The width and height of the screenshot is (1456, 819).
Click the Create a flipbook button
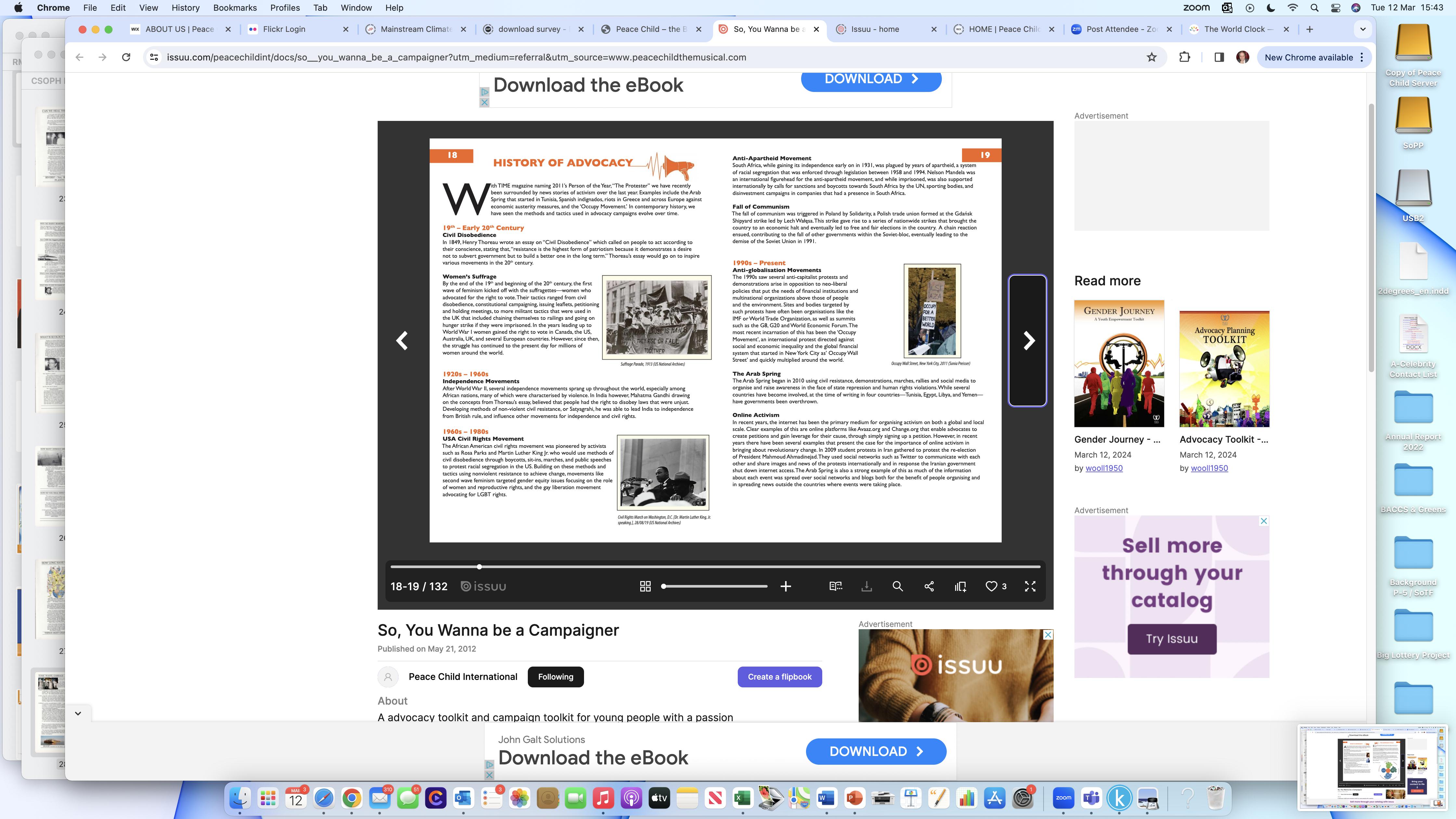point(779,677)
